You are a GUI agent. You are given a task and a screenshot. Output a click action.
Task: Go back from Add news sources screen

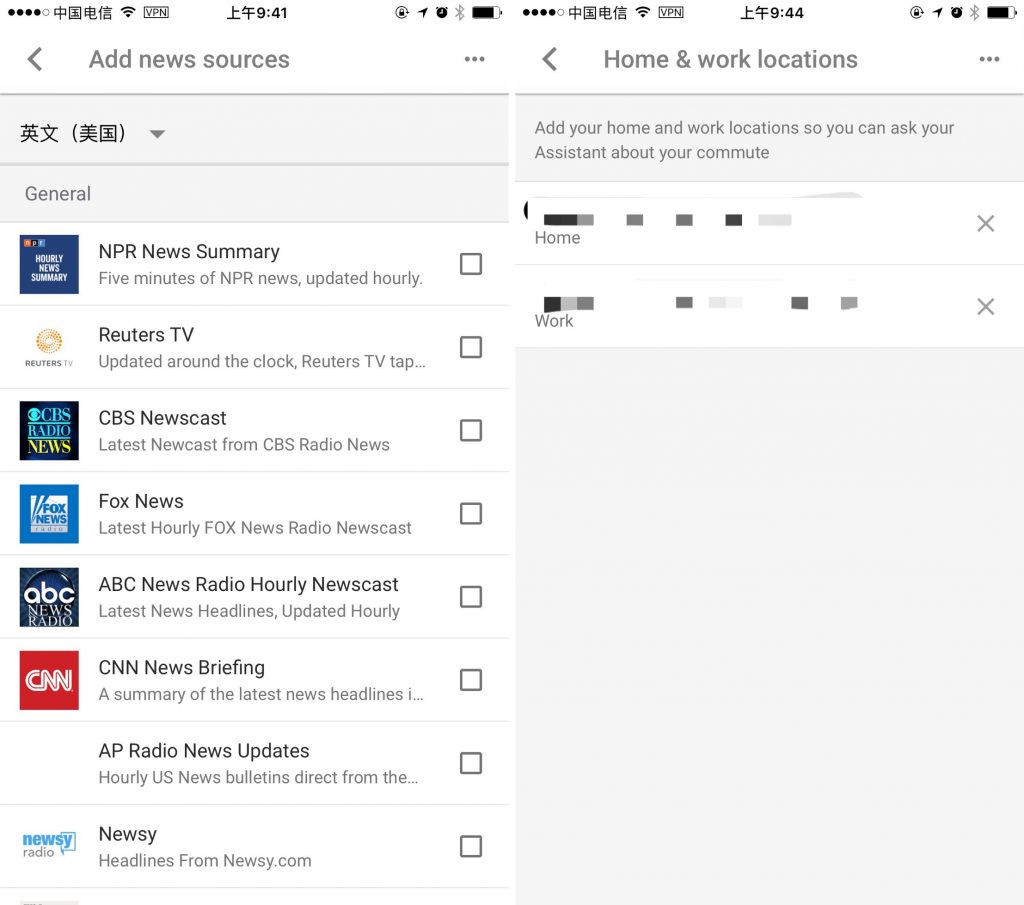point(35,60)
